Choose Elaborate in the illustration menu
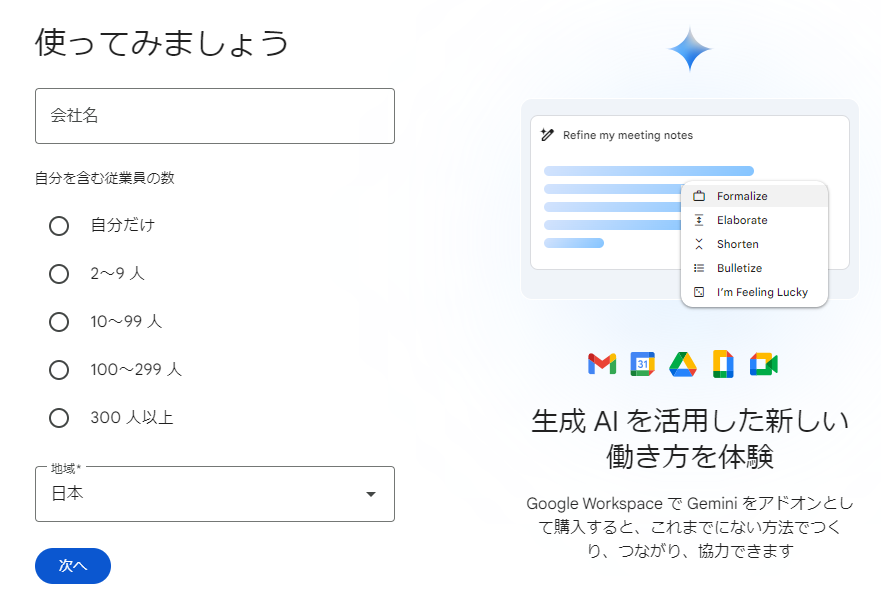 coord(754,220)
